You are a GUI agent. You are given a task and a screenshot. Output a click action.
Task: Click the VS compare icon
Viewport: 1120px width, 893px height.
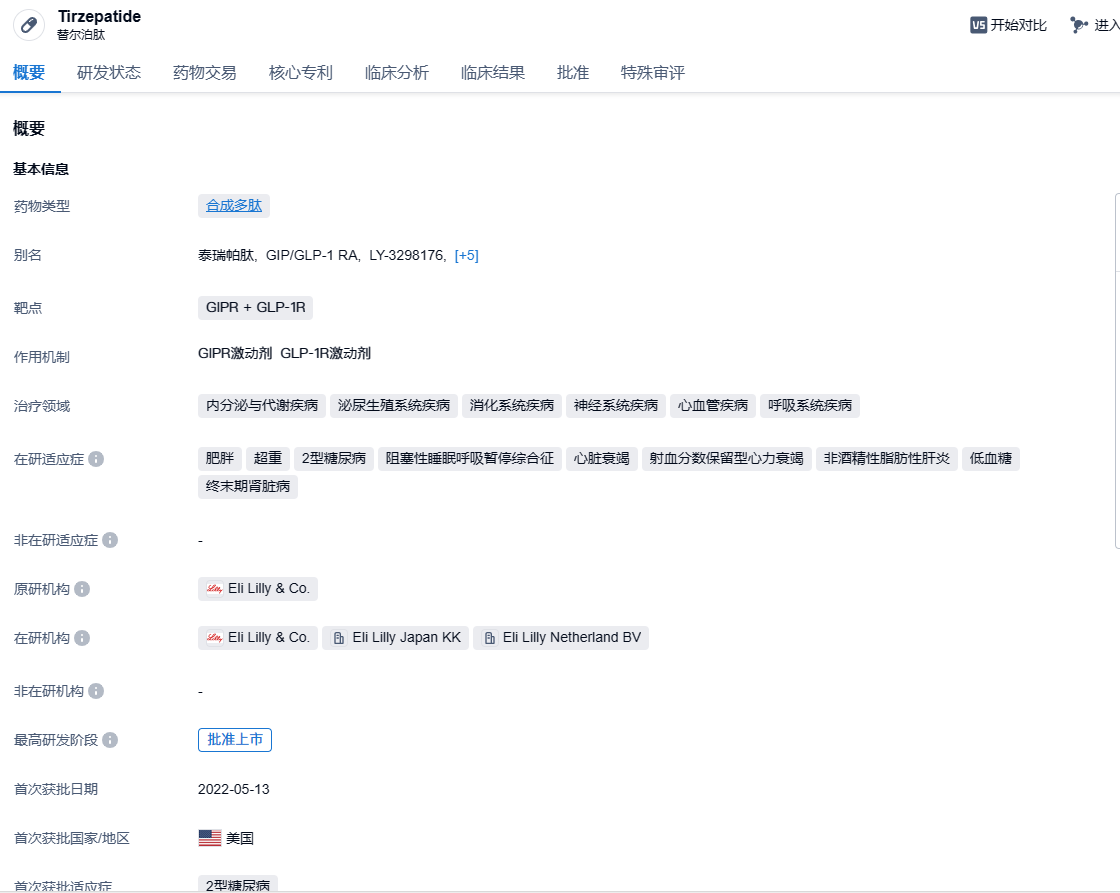point(978,25)
